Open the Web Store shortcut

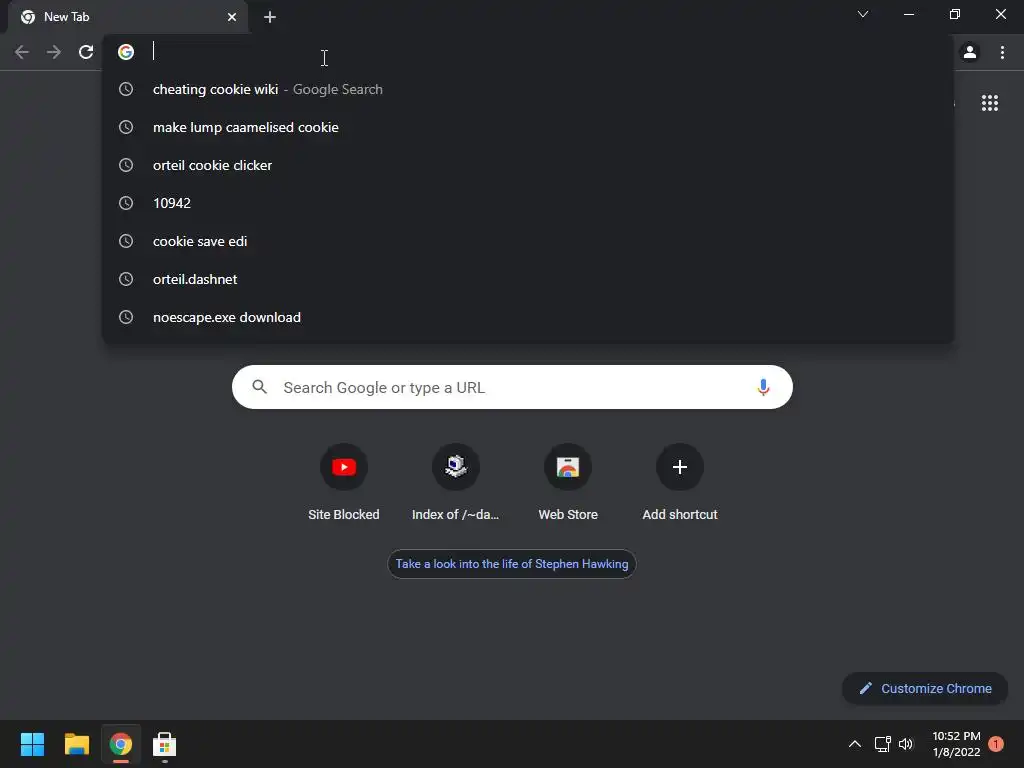point(568,483)
